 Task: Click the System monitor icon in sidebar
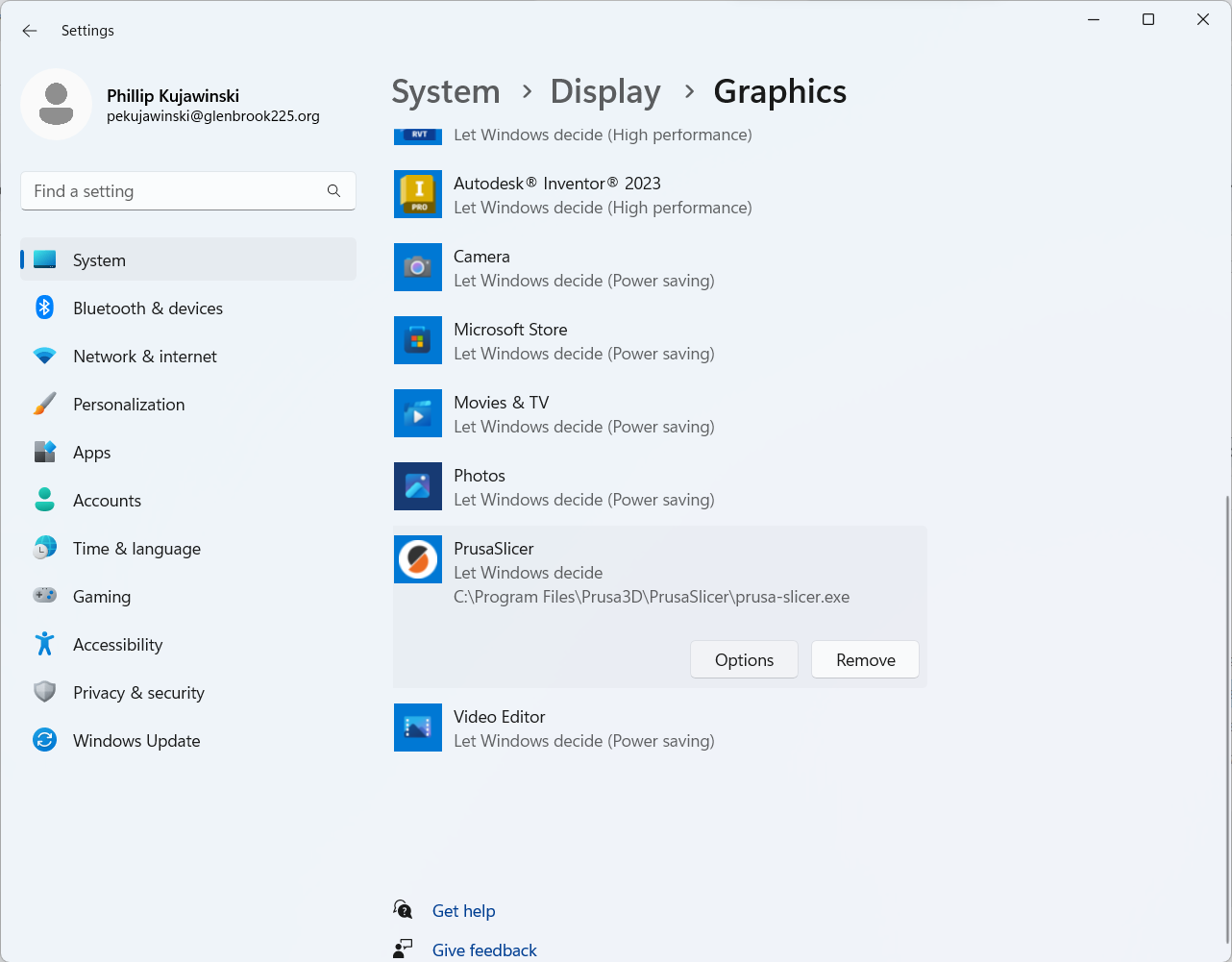pos(45,259)
